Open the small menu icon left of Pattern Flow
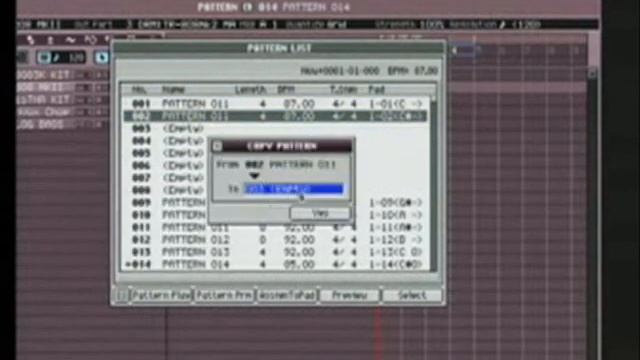Viewport: 640px width, 360px height. tap(121, 295)
